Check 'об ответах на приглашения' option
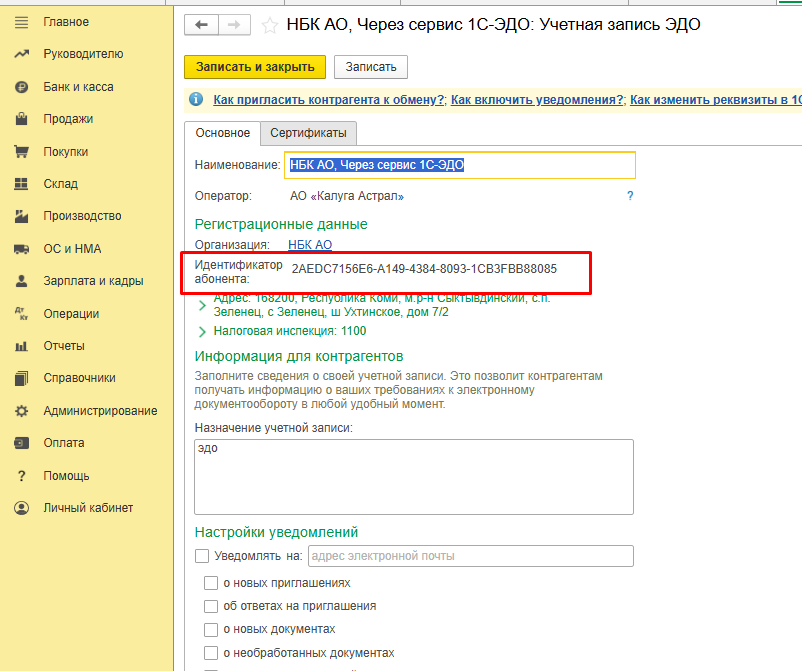 (x=211, y=606)
